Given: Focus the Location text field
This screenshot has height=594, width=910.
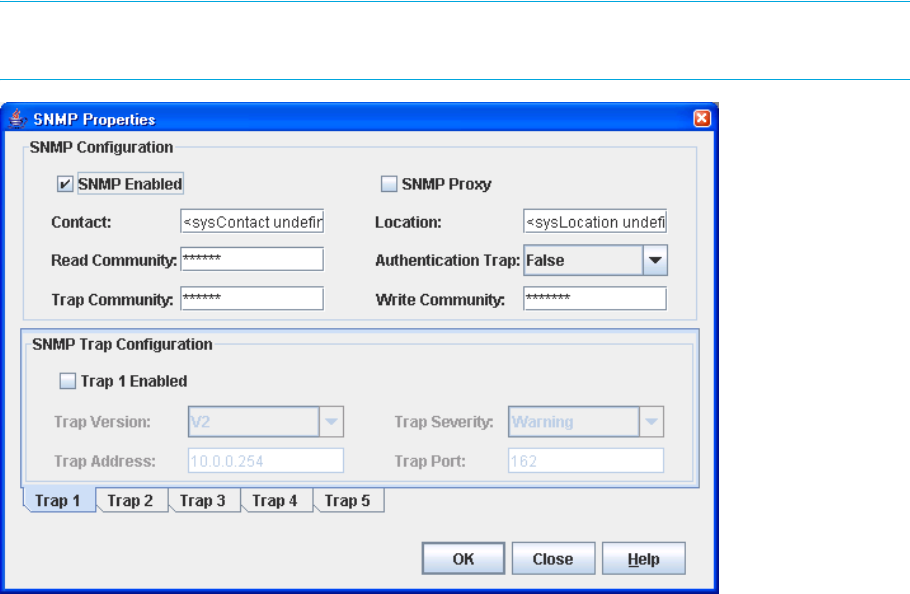Looking at the screenshot, I should (595, 222).
